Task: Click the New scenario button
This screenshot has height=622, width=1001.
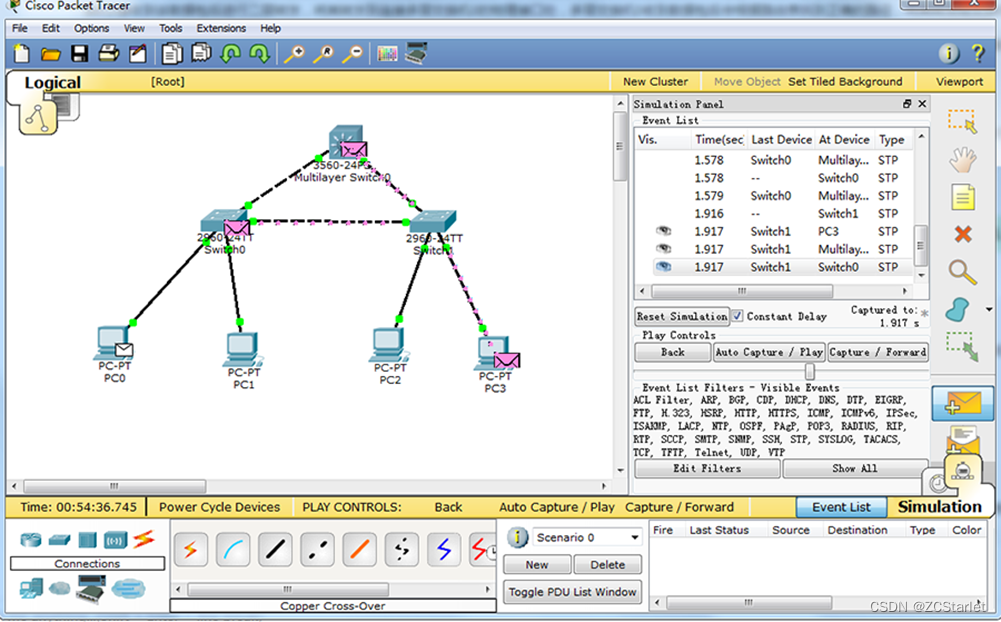Action: (x=537, y=565)
